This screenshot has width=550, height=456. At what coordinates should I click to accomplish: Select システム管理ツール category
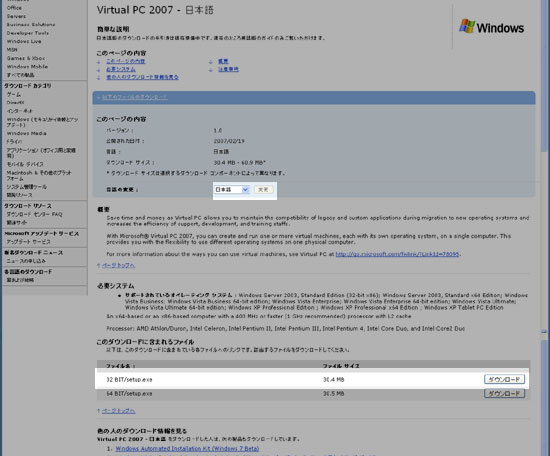tap(27, 187)
